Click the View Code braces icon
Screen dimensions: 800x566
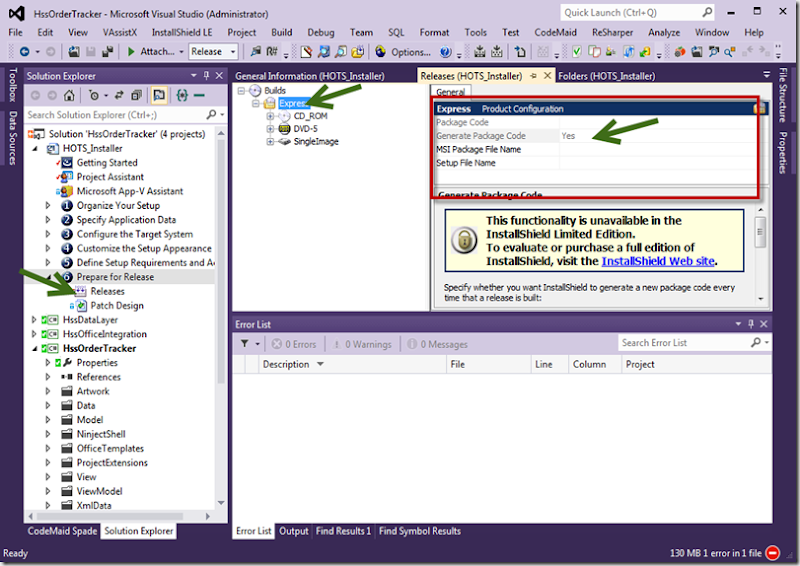(x=182, y=95)
